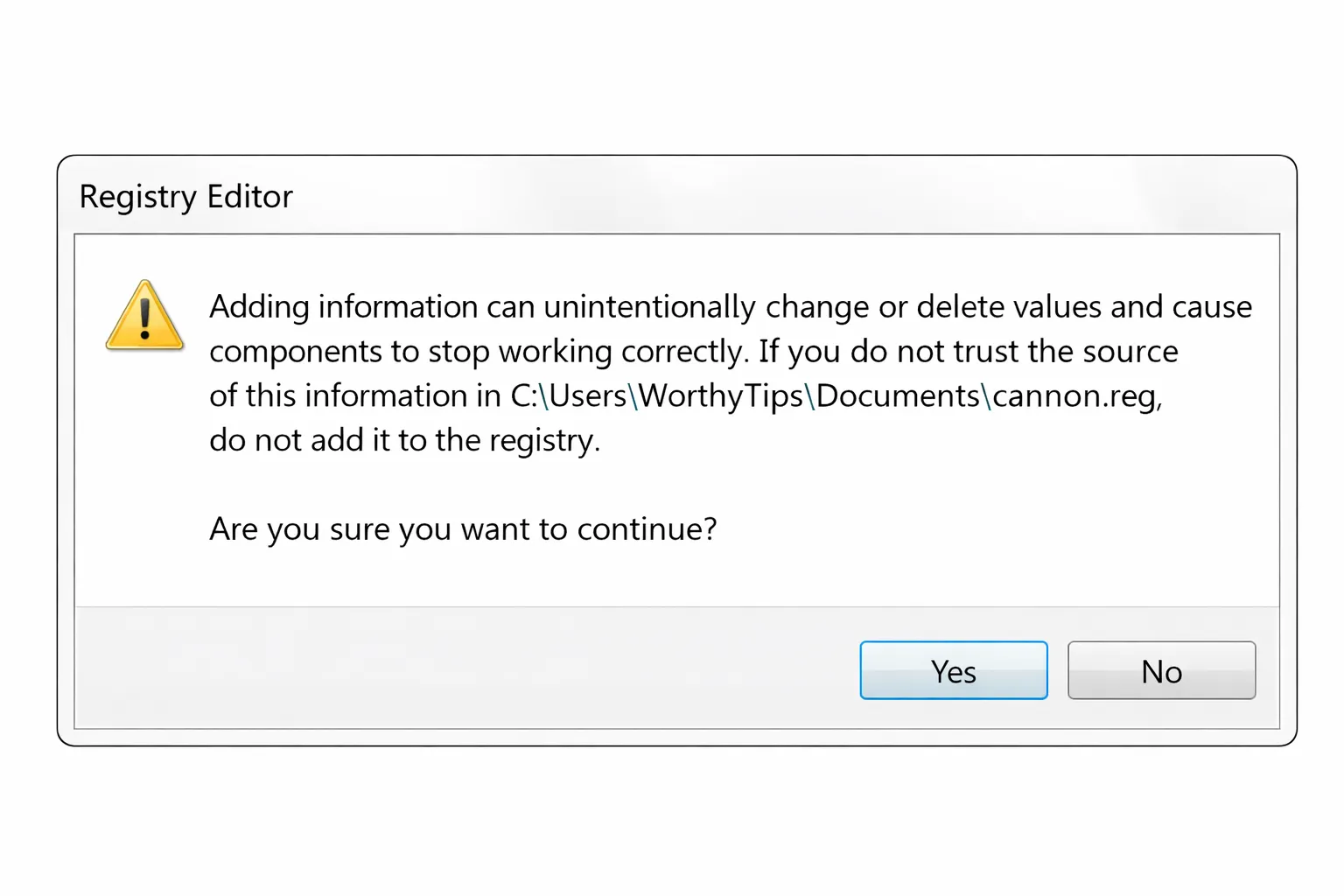
Task: Click the question 'Are you sure you want to continue?'
Action: (462, 528)
